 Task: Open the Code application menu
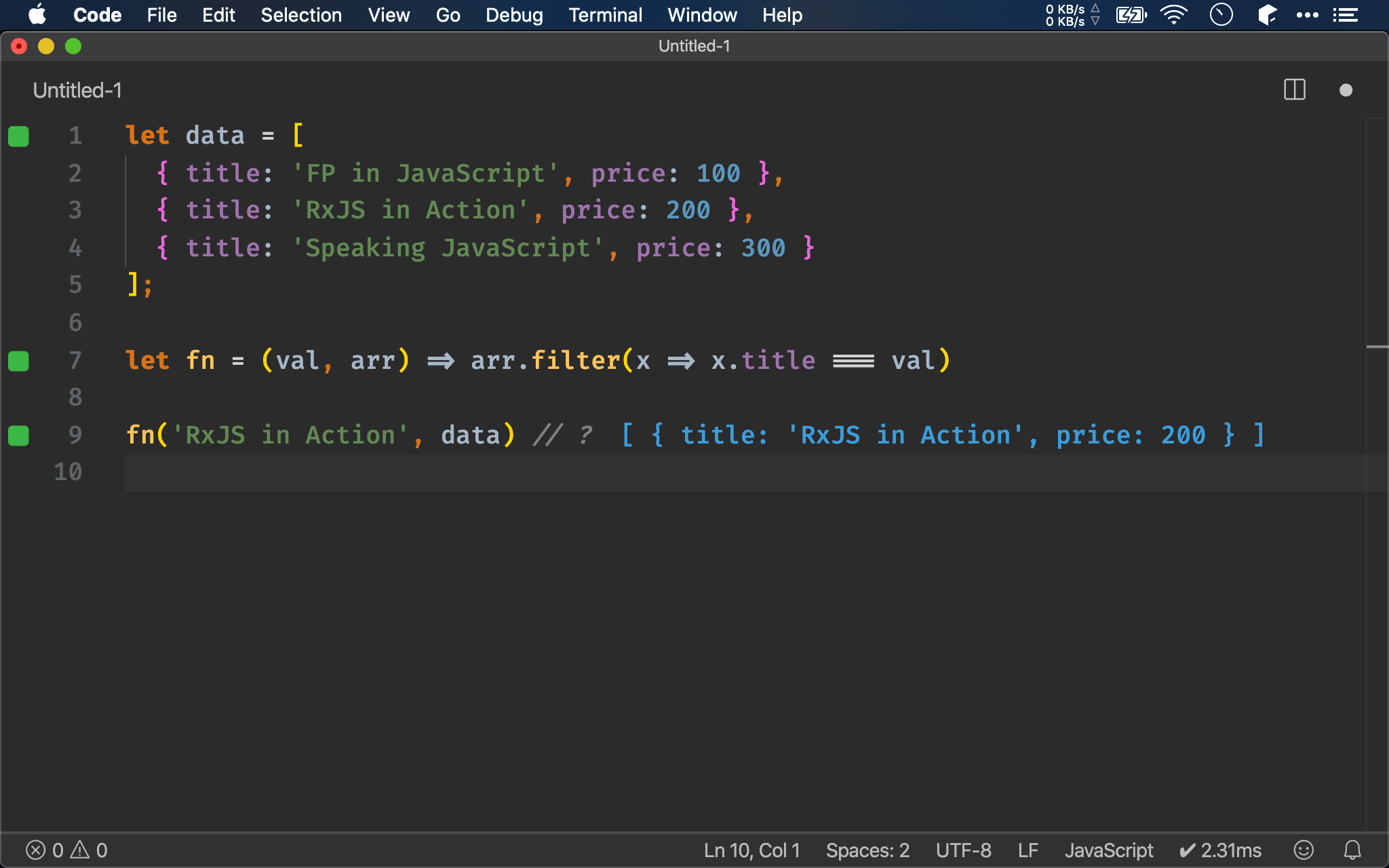(x=97, y=15)
